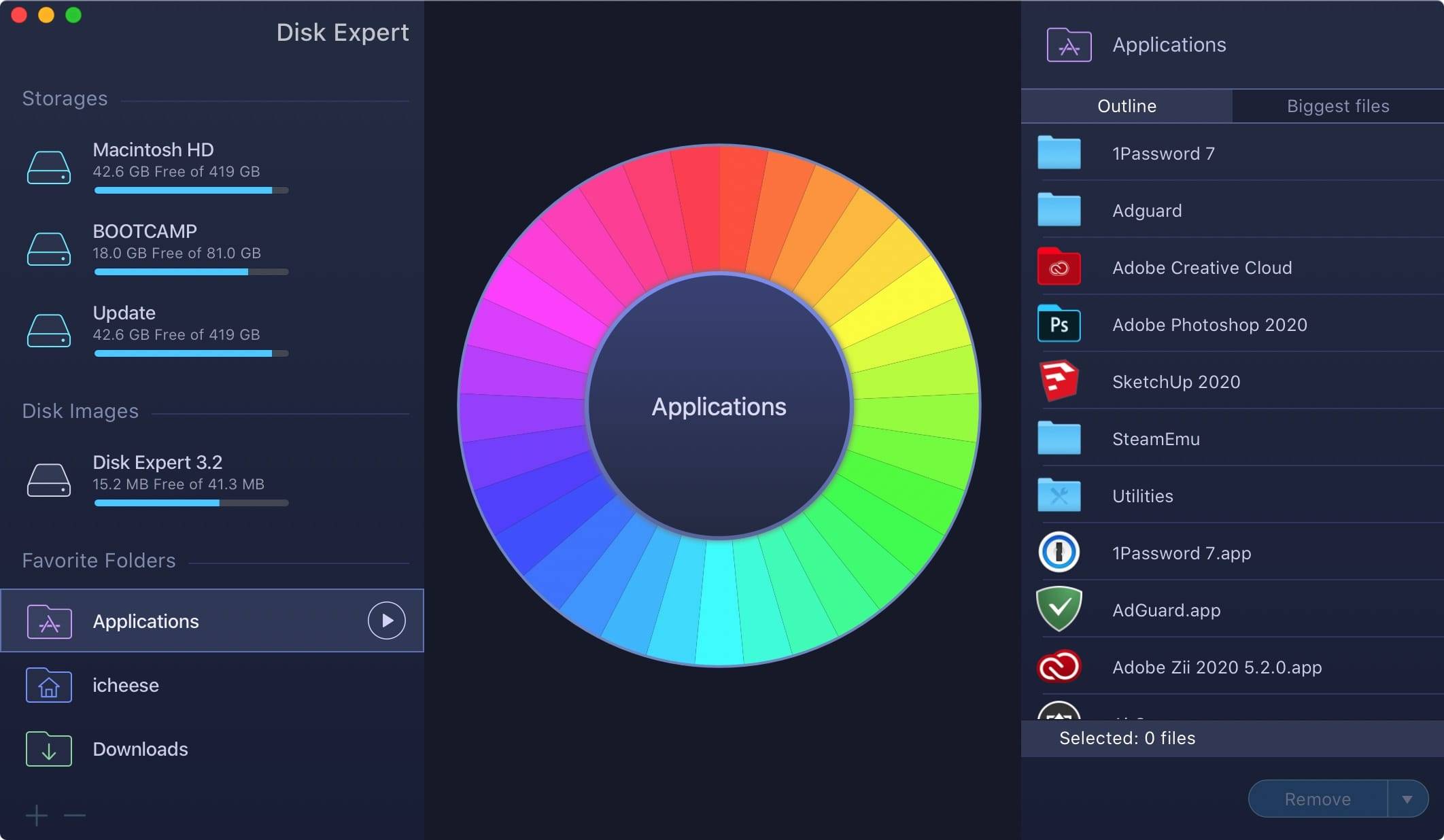Viewport: 1444px width, 840px height.
Task: Select the Adobe Photoshop 2020 Ps icon
Action: pos(1059,324)
